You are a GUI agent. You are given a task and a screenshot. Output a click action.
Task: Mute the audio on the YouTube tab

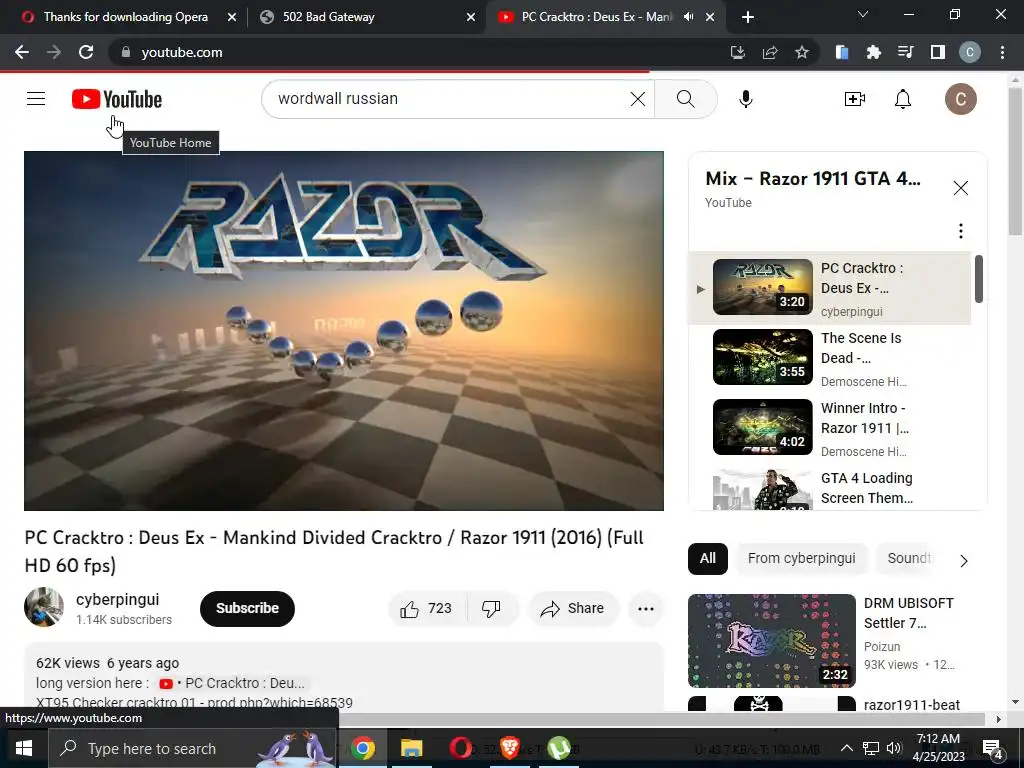[x=688, y=17]
